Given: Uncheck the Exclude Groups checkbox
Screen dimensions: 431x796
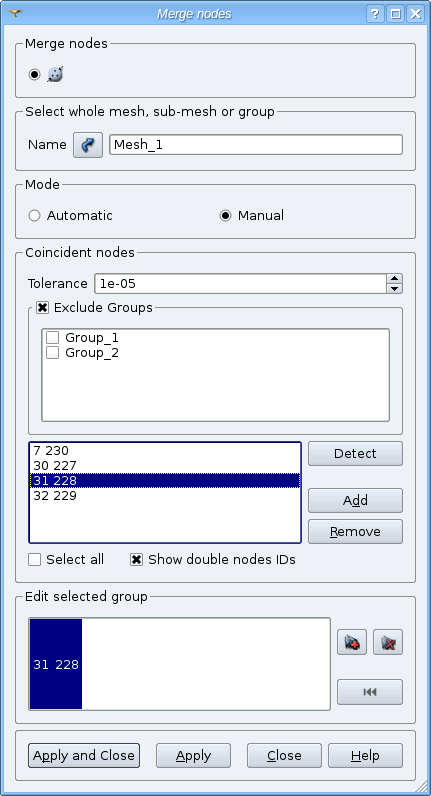Looking at the screenshot, I should 43,308.
